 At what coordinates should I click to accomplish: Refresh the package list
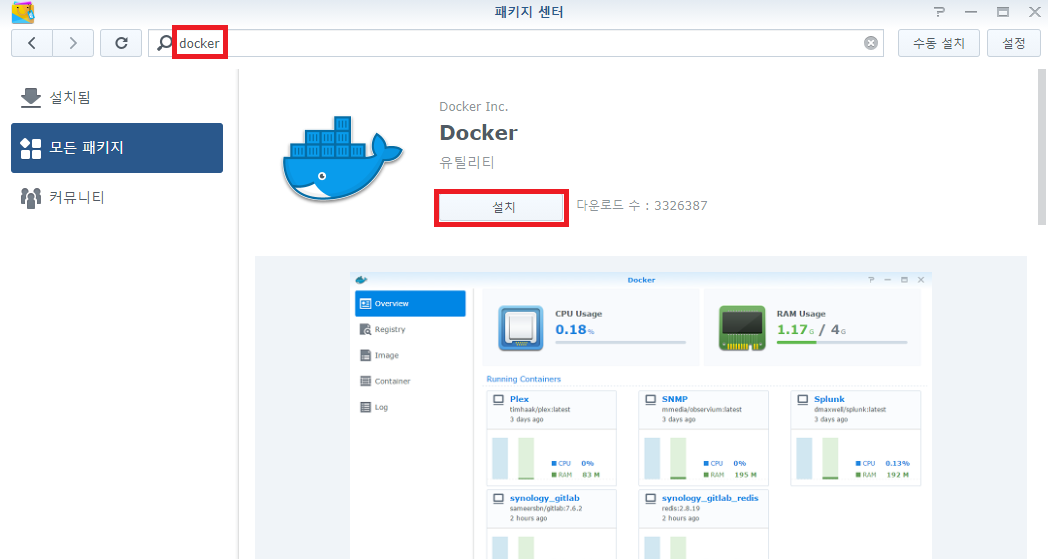click(121, 43)
